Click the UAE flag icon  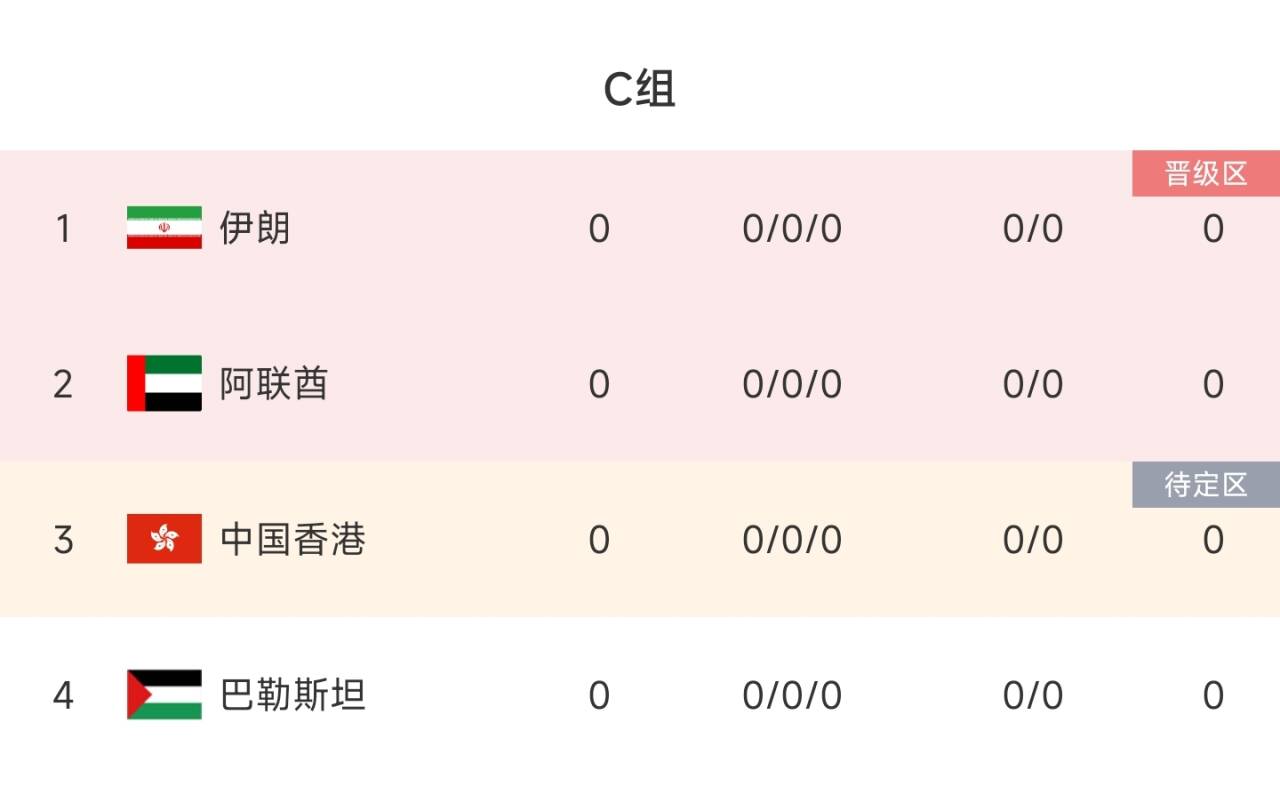[164, 383]
